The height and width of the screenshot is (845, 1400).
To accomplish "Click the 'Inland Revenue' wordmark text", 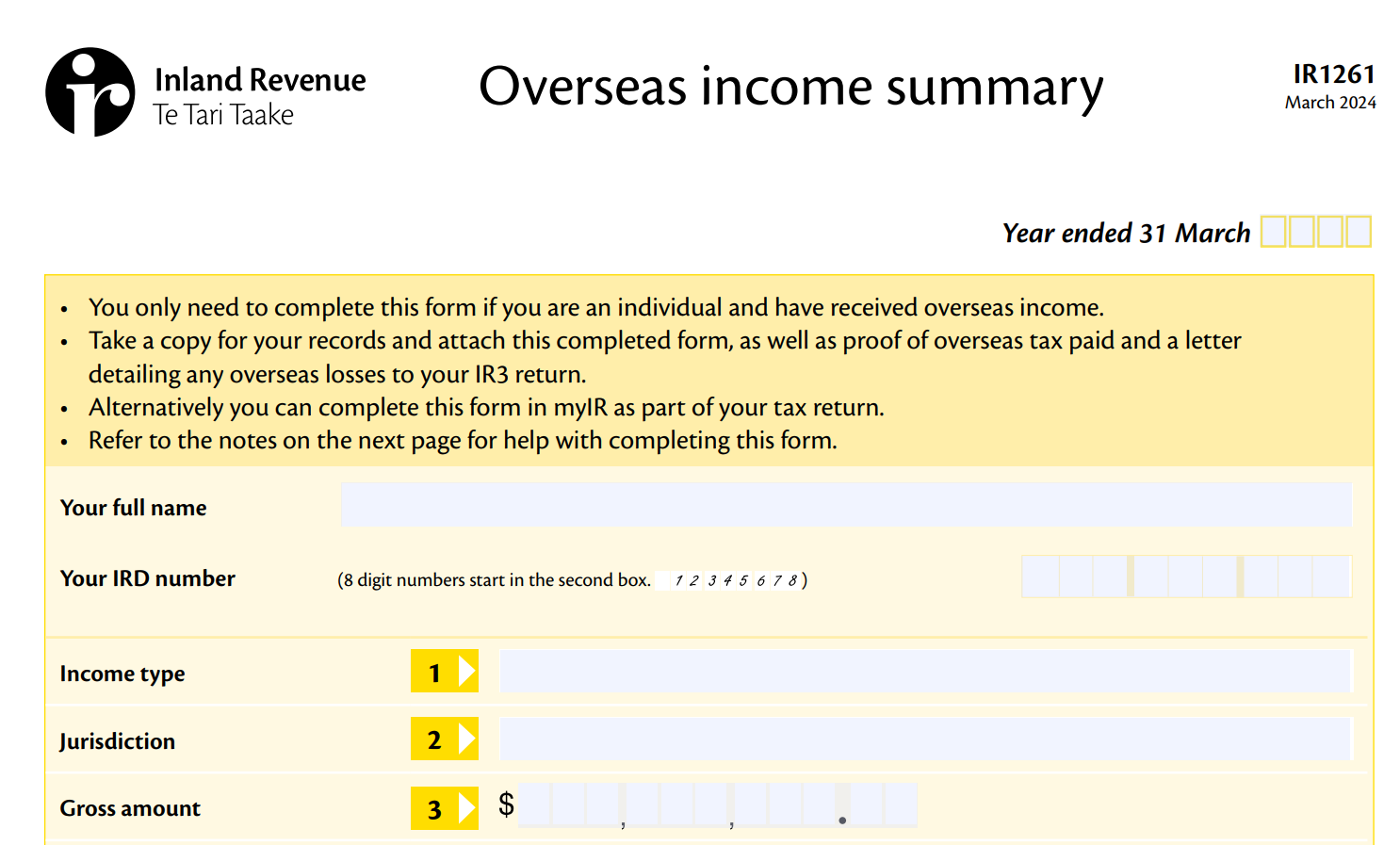I will [260, 80].
